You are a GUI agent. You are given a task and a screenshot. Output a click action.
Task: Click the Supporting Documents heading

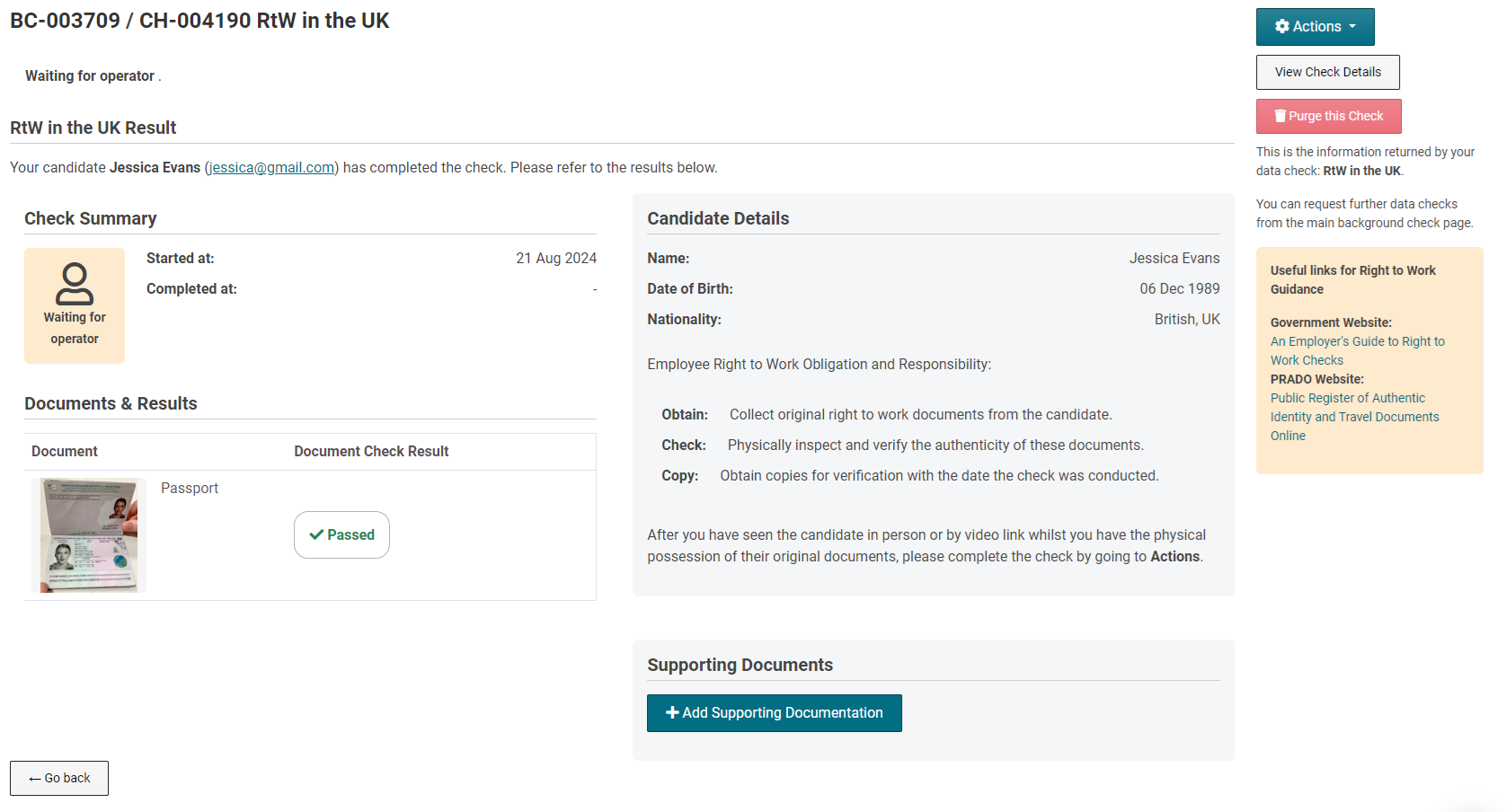pyautogui.click(x=740, y=665)
